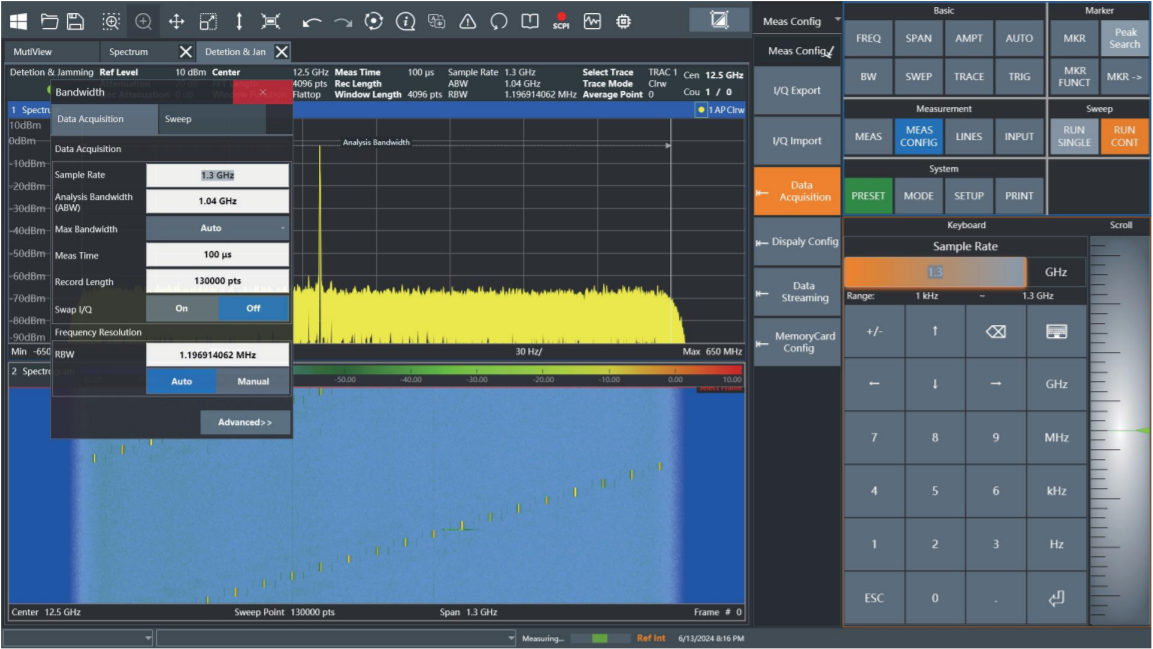Screen dimensions: 1153x649
Task: Click the orange Sample Rate value bar
Action: 935,272
